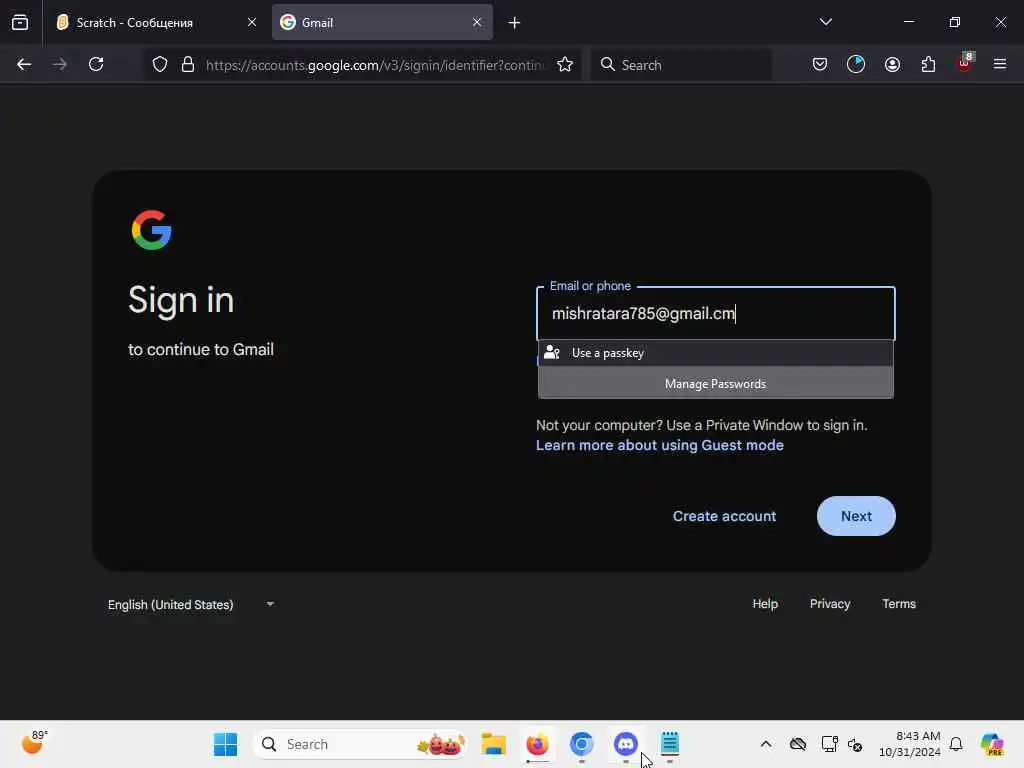
Task: Expand the list all tabs chevron
Action: [825, 22]
